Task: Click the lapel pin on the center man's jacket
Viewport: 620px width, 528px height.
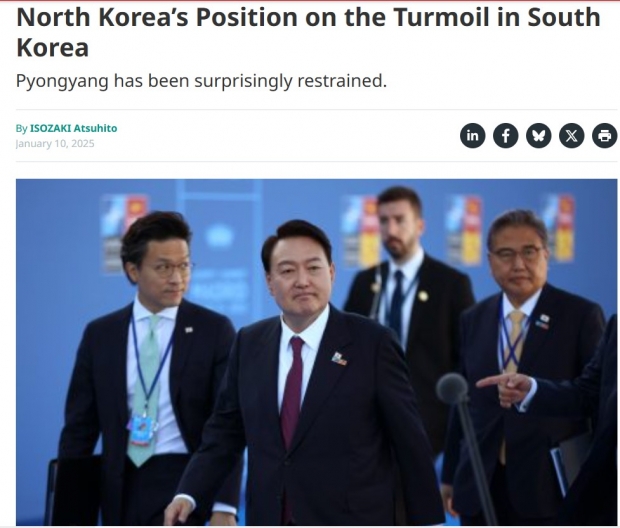Action: click(339, 359)
